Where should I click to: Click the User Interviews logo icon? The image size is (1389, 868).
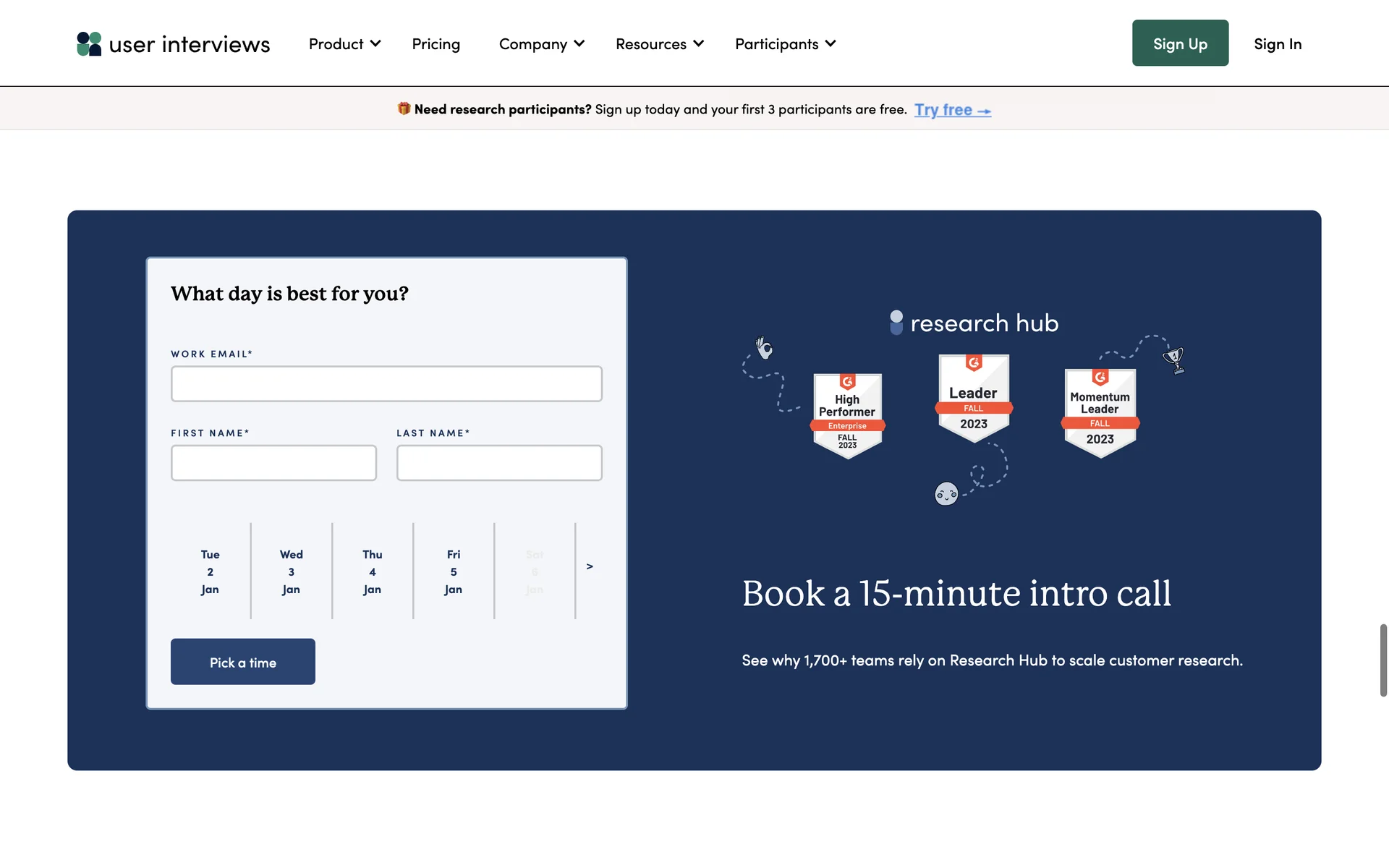click(x=89, y=43)
